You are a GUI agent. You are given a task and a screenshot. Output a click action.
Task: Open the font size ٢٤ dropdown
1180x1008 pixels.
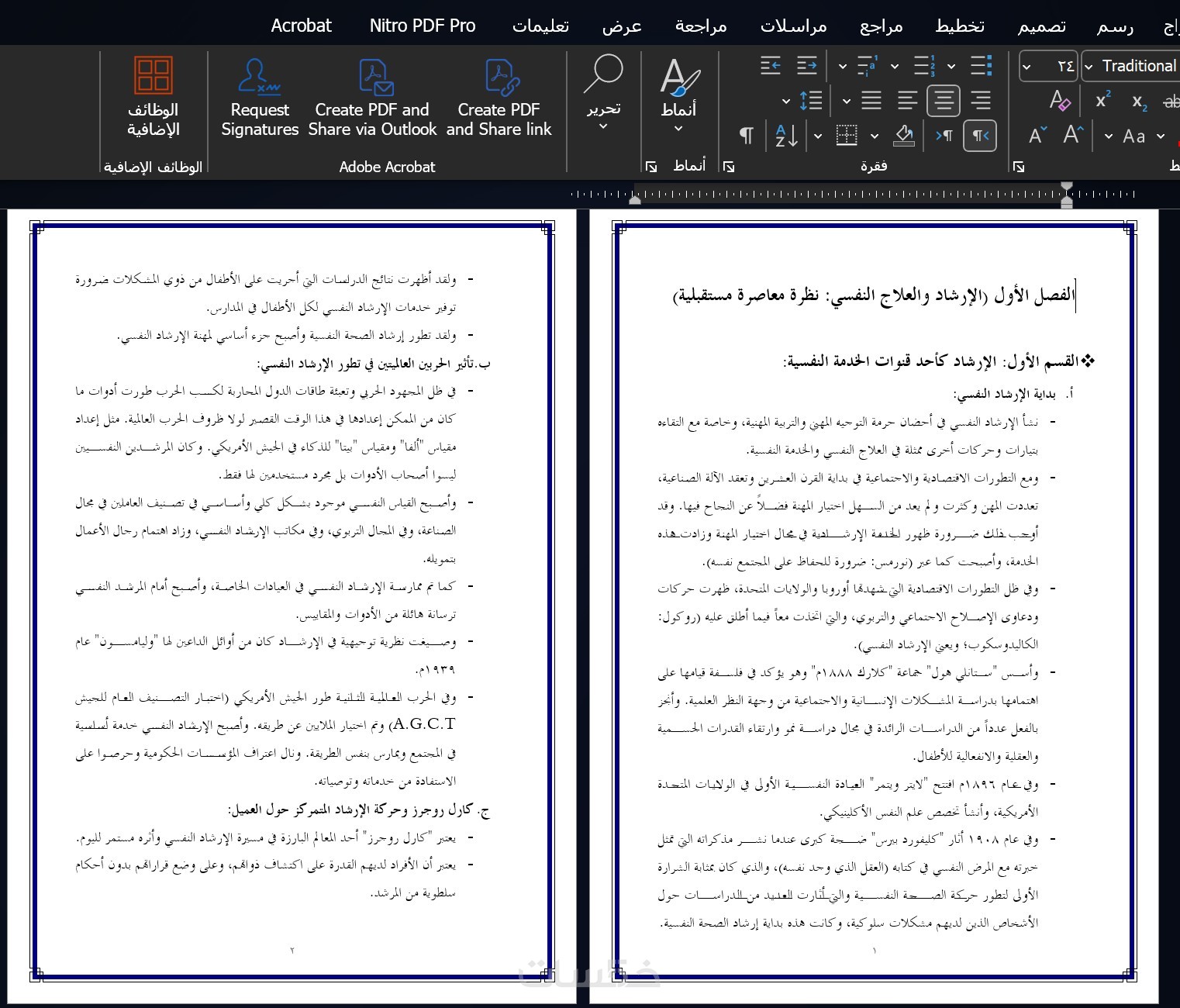1026,67
